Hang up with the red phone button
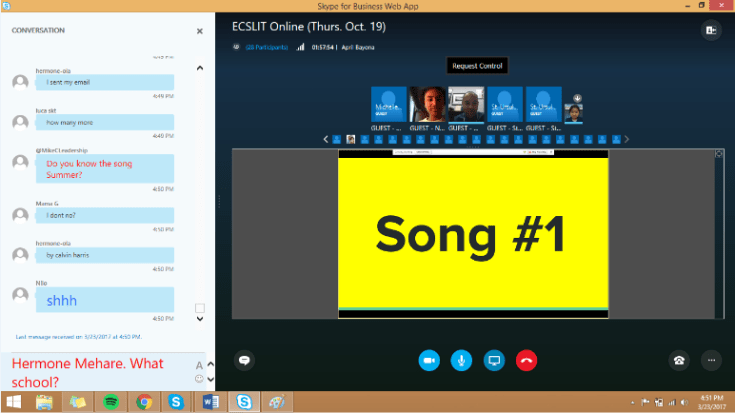The image size is (735, 413). click(526, 360)
